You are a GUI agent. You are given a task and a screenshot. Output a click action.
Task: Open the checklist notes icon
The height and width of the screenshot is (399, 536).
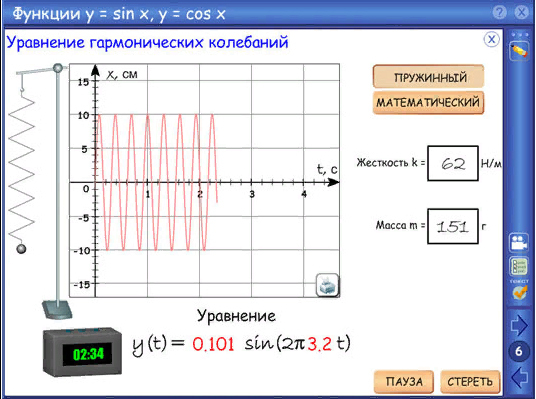pos(519,267)
